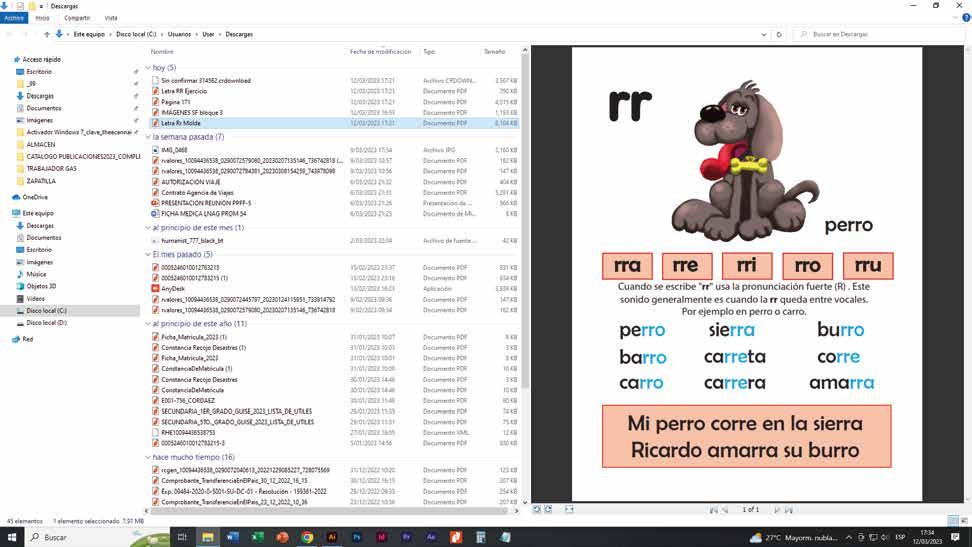Select file 'IMÁGENES SF bloque 3'
Viewport: 972px width, 547px height.
(192, 112)
